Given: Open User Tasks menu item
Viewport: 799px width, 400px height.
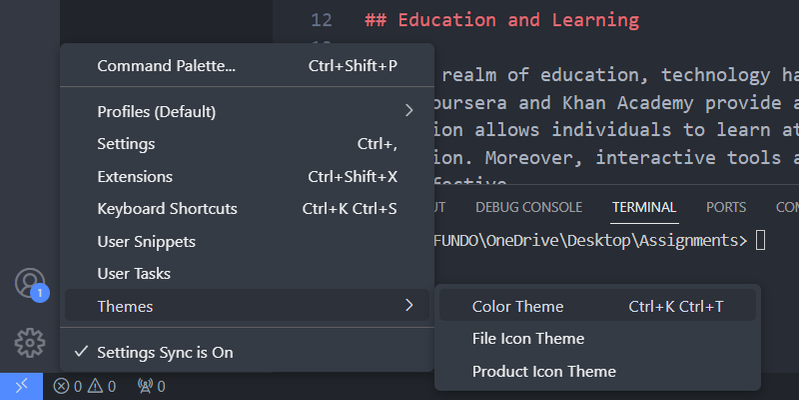Looking at the screenshot, I should [134, 273].
